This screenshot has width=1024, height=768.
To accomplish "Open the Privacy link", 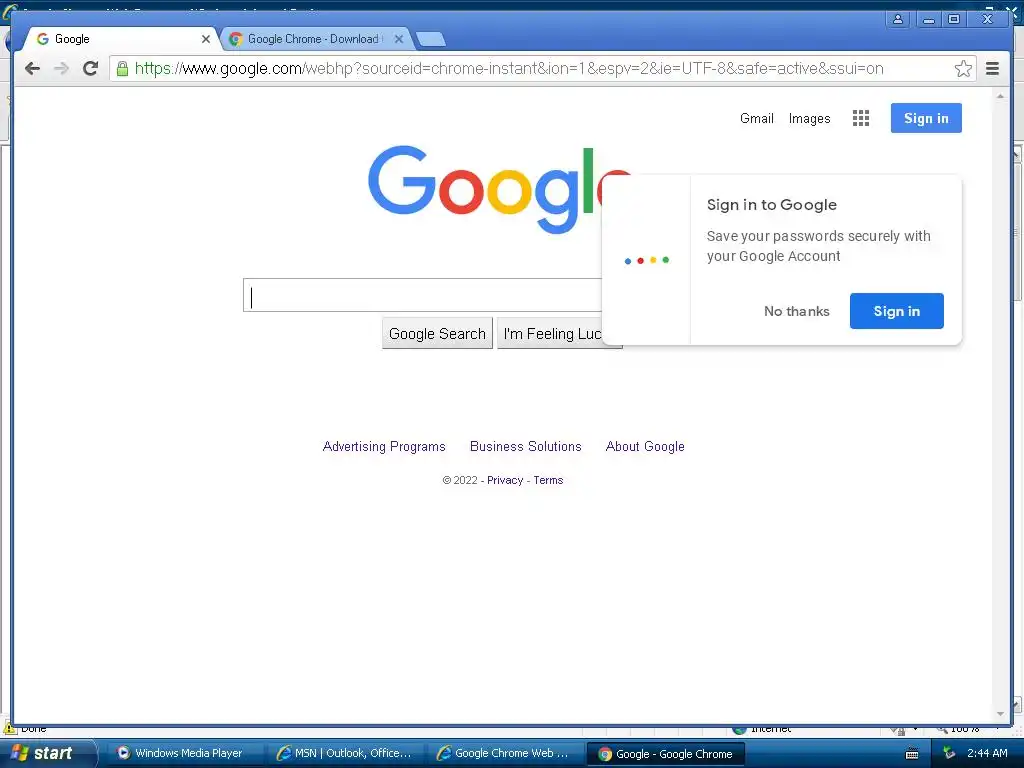I will coord(505,480).
